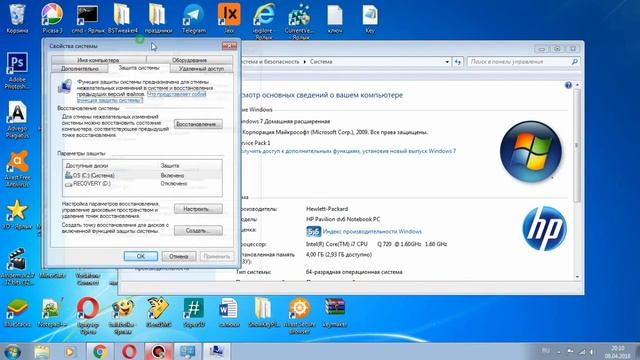Select the Key file icon on desktop
The width and height of the screenshot is (640, 360).
tap(370, 18)
